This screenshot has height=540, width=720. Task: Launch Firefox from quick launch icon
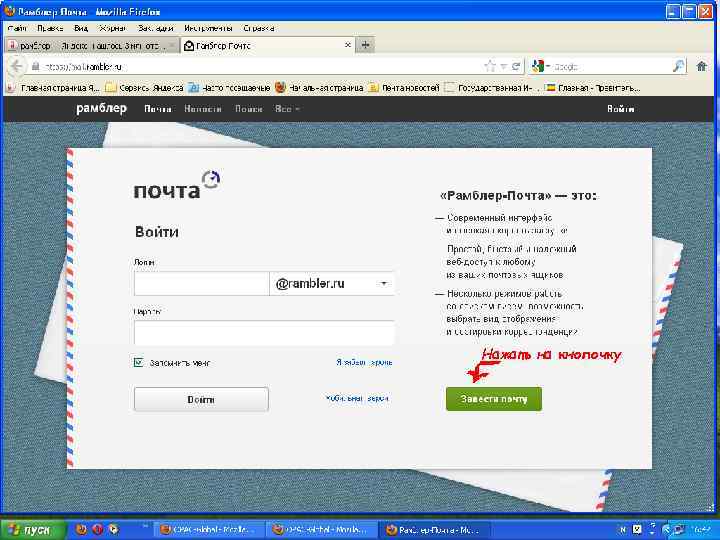(x=81, y=529)
